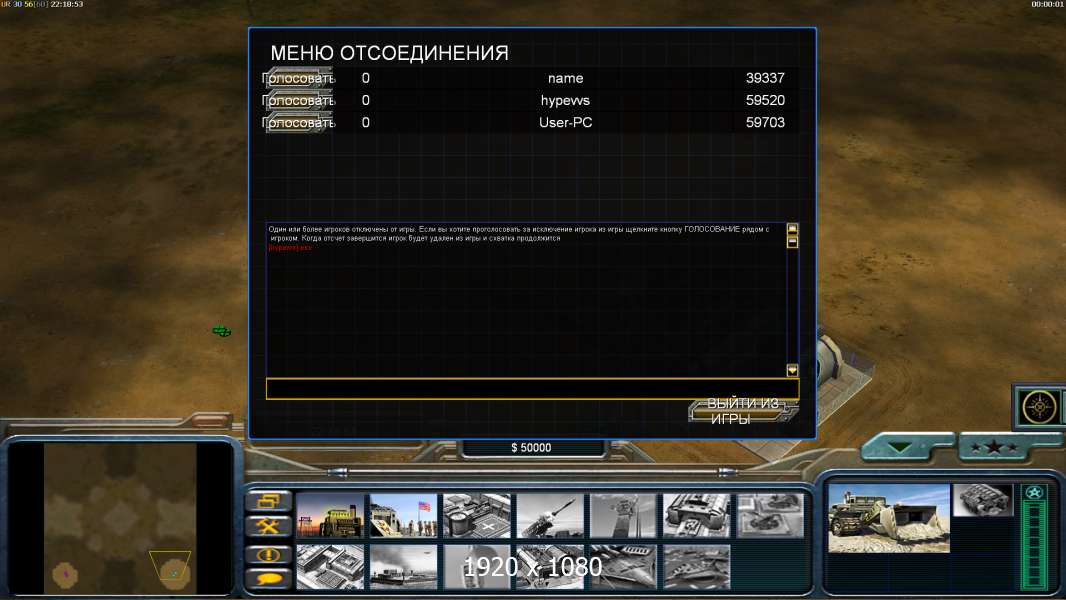Select the tall tower defense build icon
The height and width of the screenshot is (600, 1066).
[623, 516]
